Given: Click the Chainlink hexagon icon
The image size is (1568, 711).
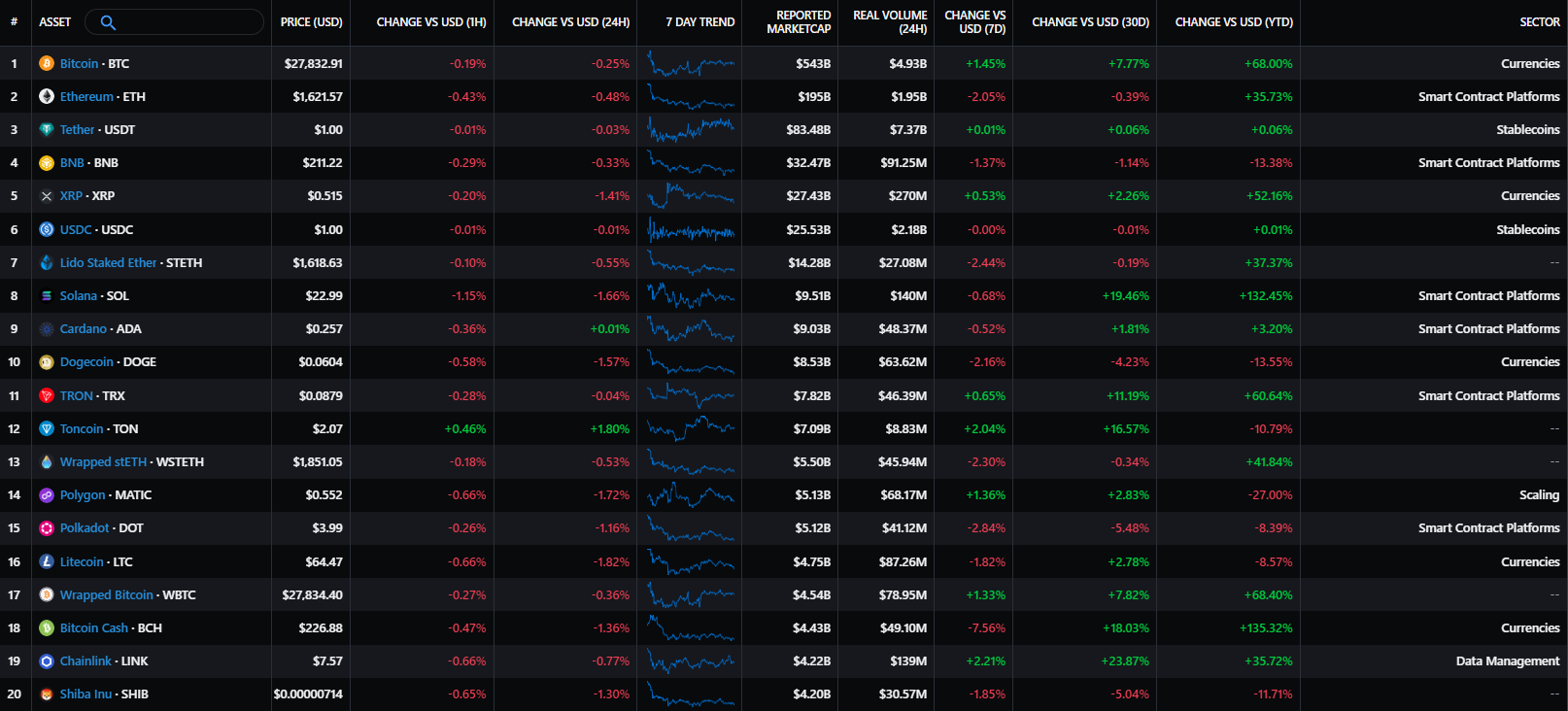Looking at the screenshot, I should [x=46, y=661].
